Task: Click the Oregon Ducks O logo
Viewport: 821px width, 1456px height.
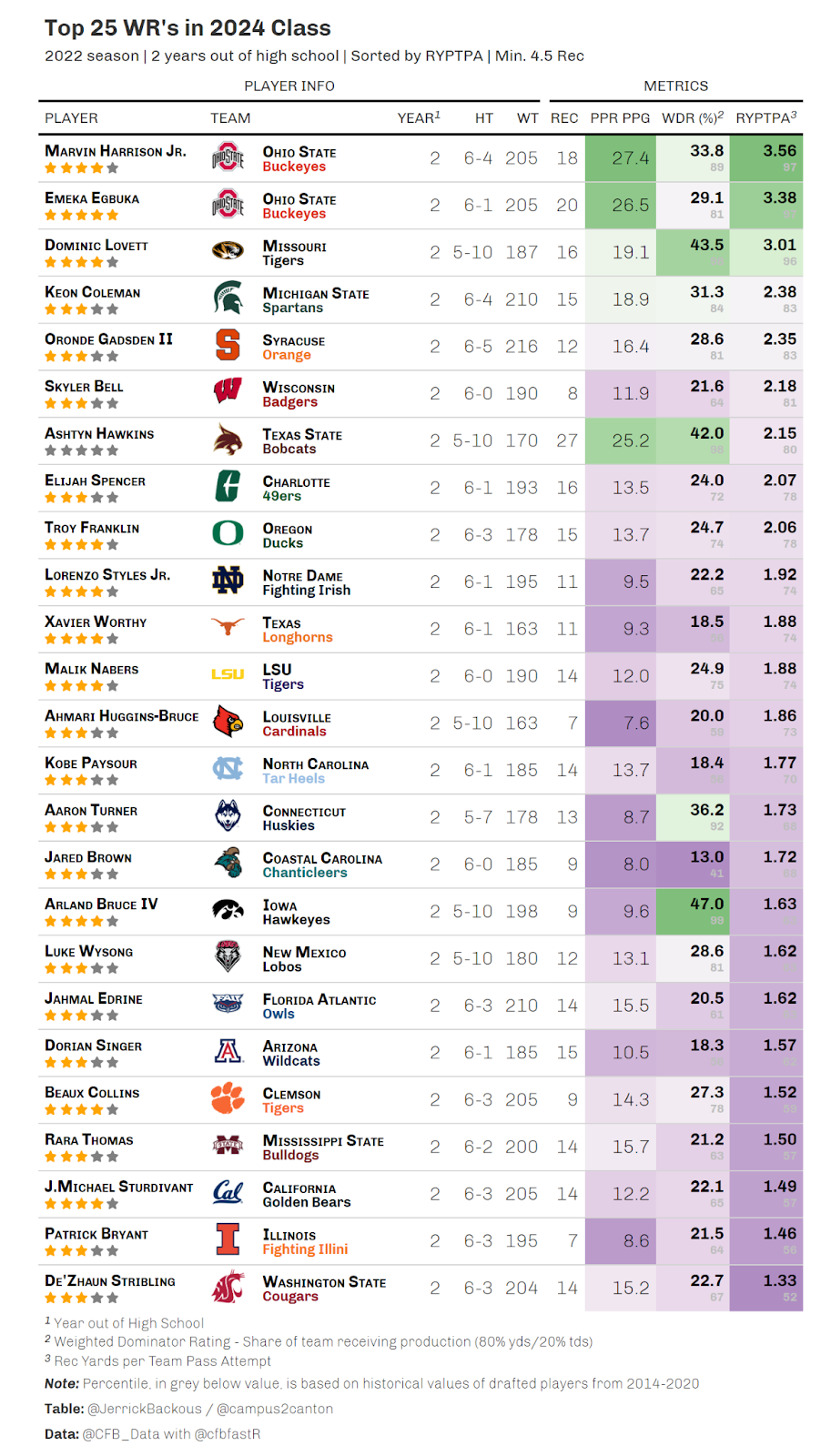Action: coord(228,533)
